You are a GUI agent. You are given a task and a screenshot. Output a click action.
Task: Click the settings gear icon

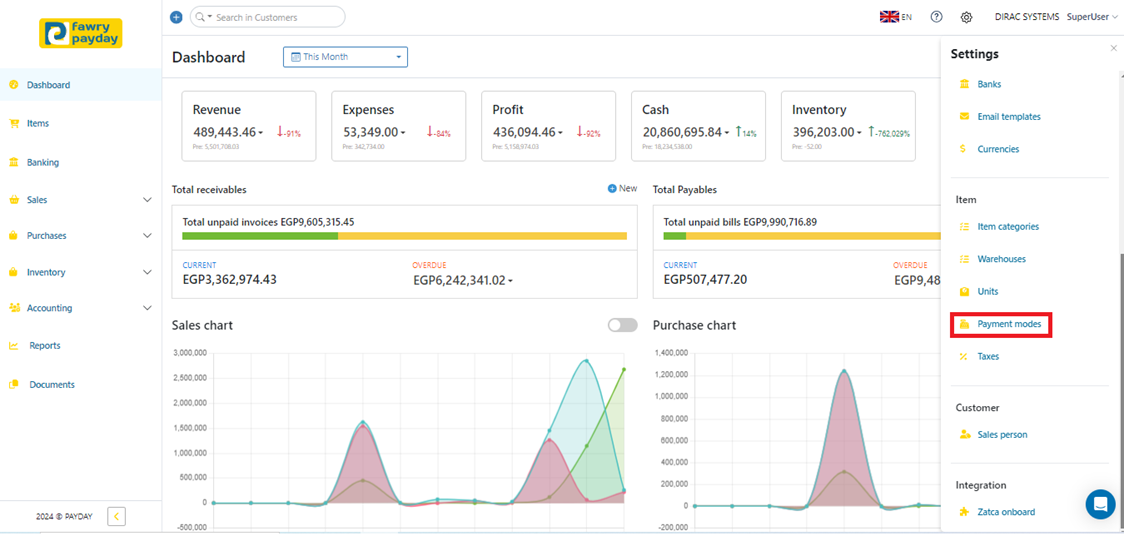click(966, 17)
